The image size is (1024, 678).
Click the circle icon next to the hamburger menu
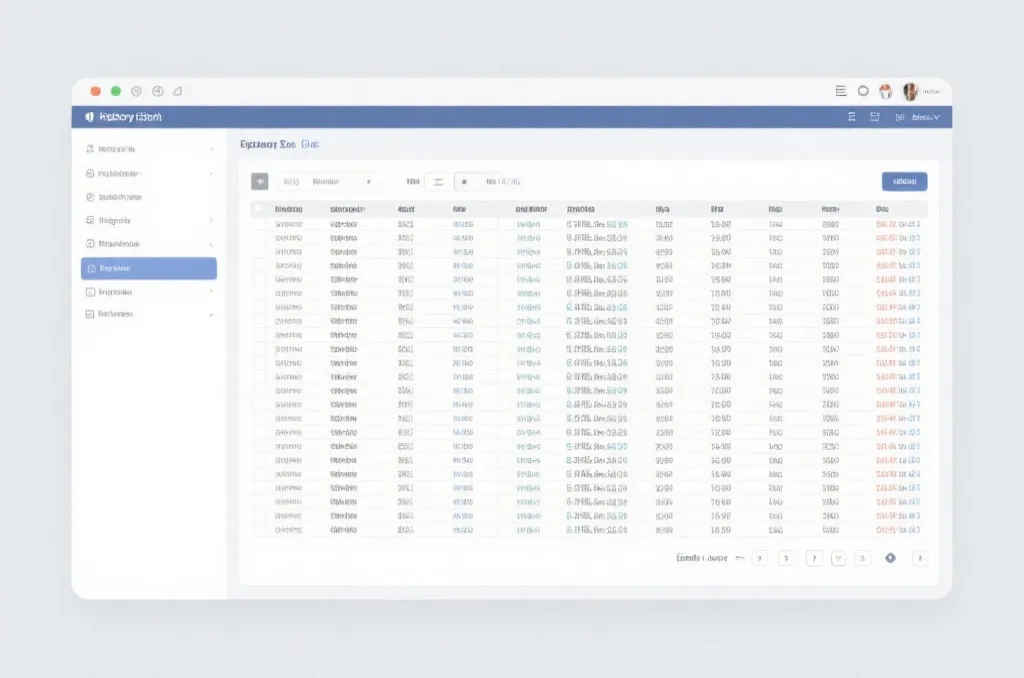click(863, 91)
